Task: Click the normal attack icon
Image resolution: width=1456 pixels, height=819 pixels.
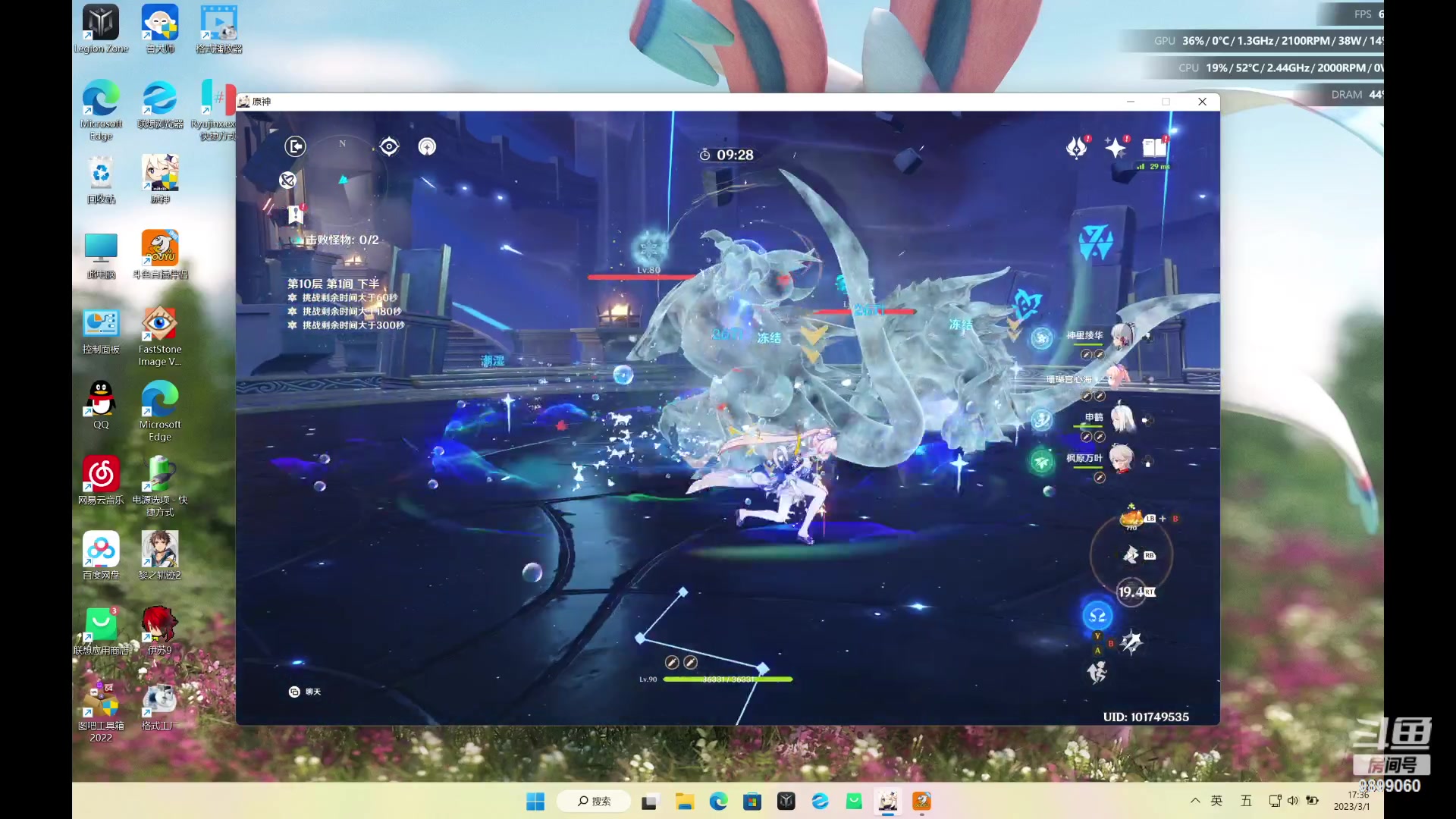Action: (1131, 642)
